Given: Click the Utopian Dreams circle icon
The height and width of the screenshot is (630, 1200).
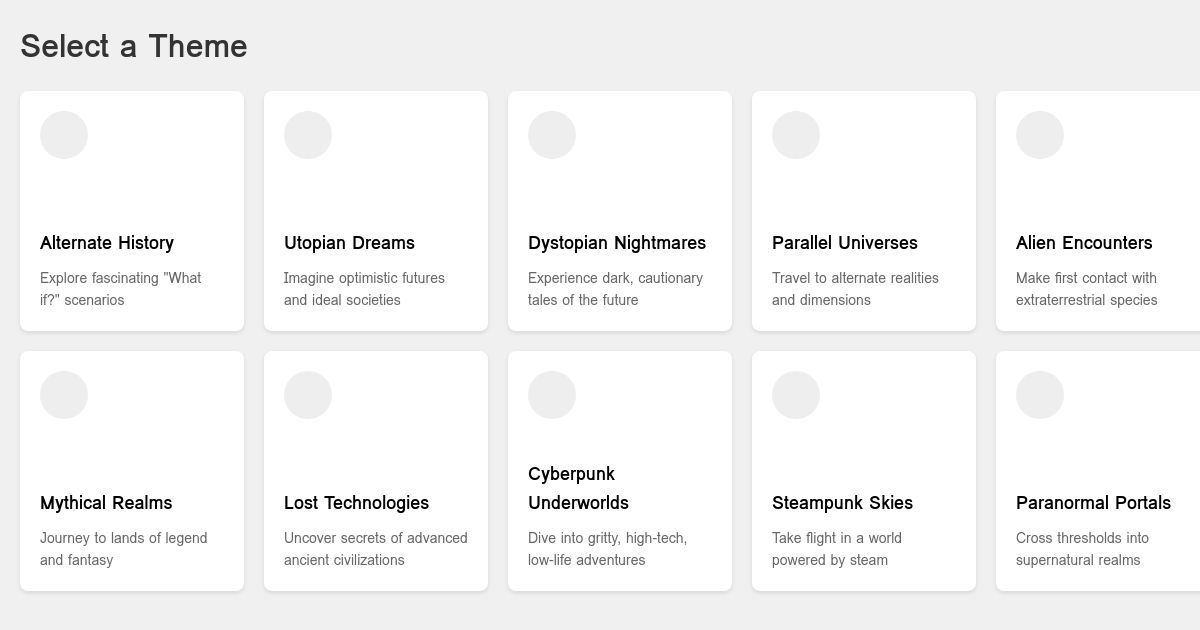Looking at the screenshot, I should tap(307, 134).
